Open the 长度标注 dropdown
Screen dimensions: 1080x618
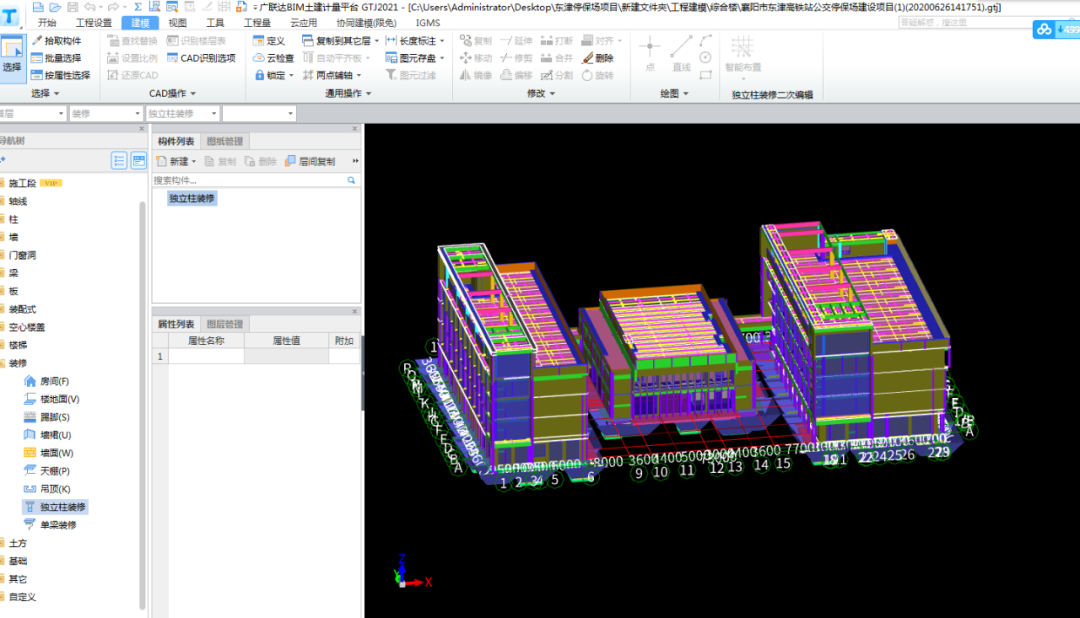coord(442,41)
